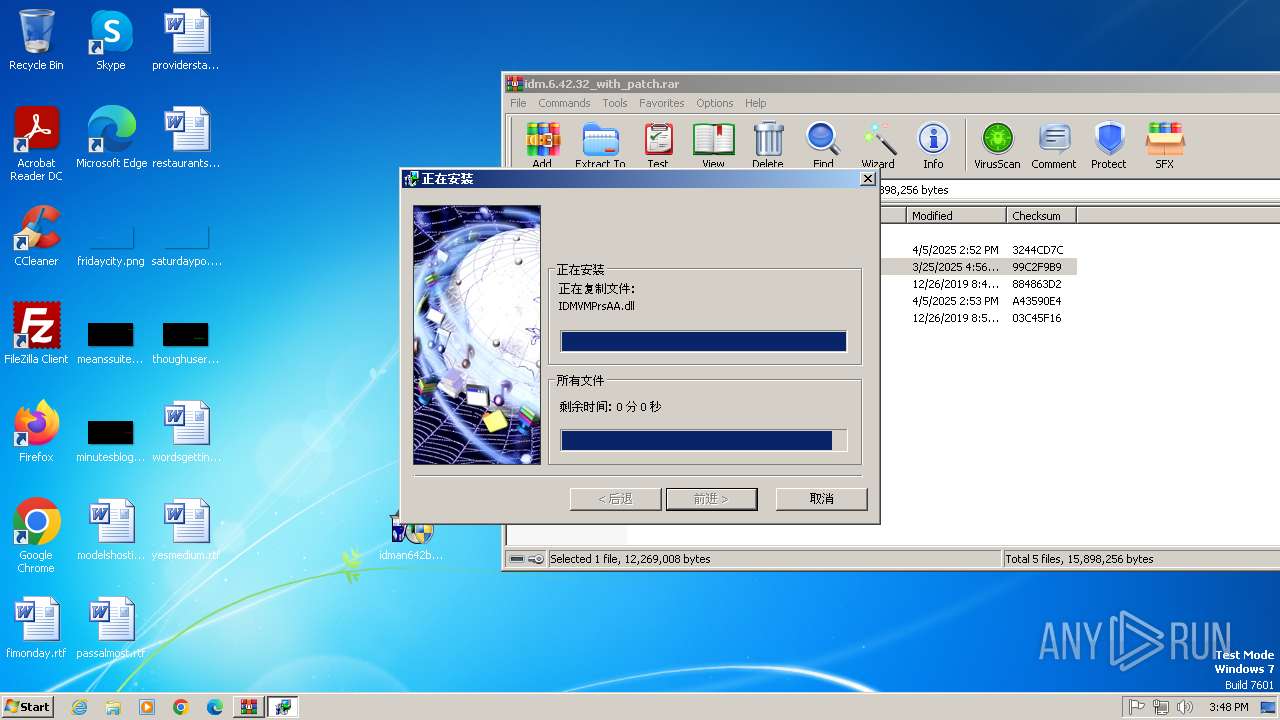Sort by the Checksum column header
Screen dimensions: 1280x720
point(1041,215)
